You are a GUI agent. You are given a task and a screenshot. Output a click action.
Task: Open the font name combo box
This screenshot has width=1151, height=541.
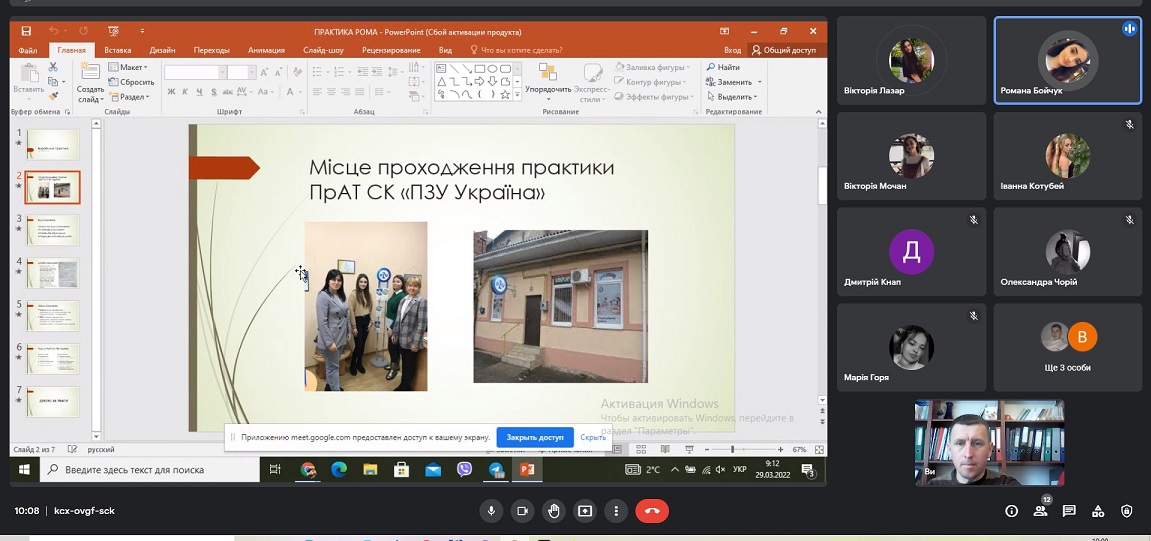[195, 72]
